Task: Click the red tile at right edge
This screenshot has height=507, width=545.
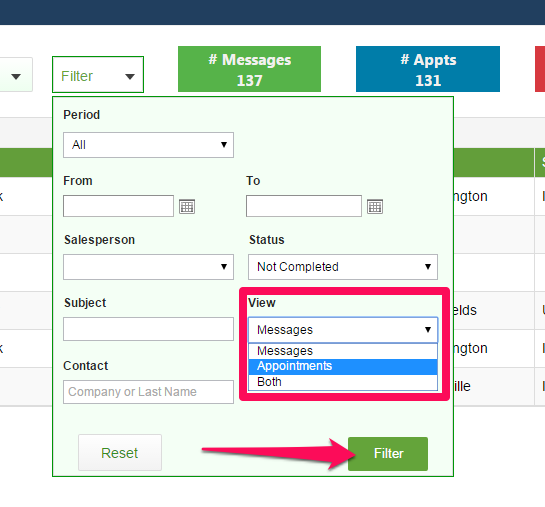Action: [540, 69]
